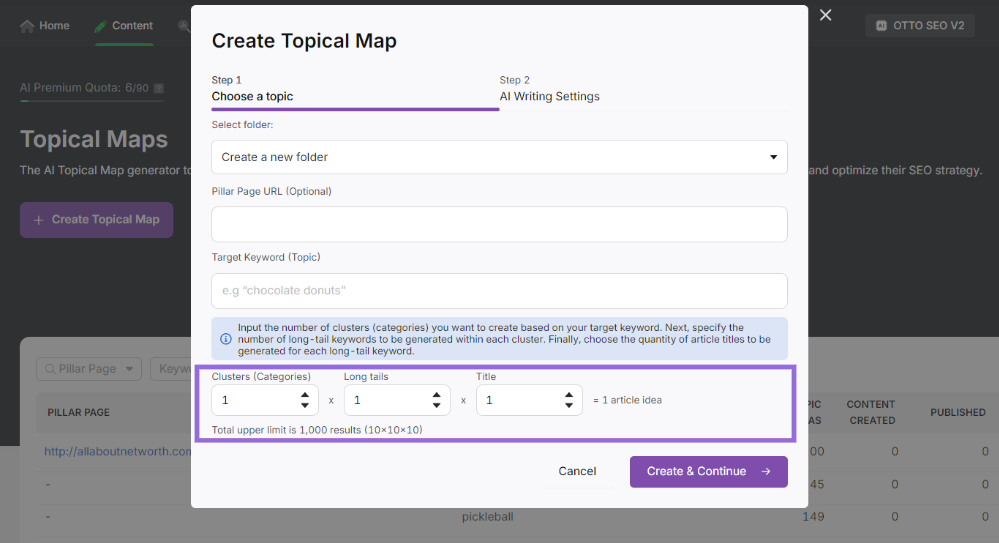Select the pickleball keyword cell
The width and height of the screenshot is (999, 543).
click(487, 517)
